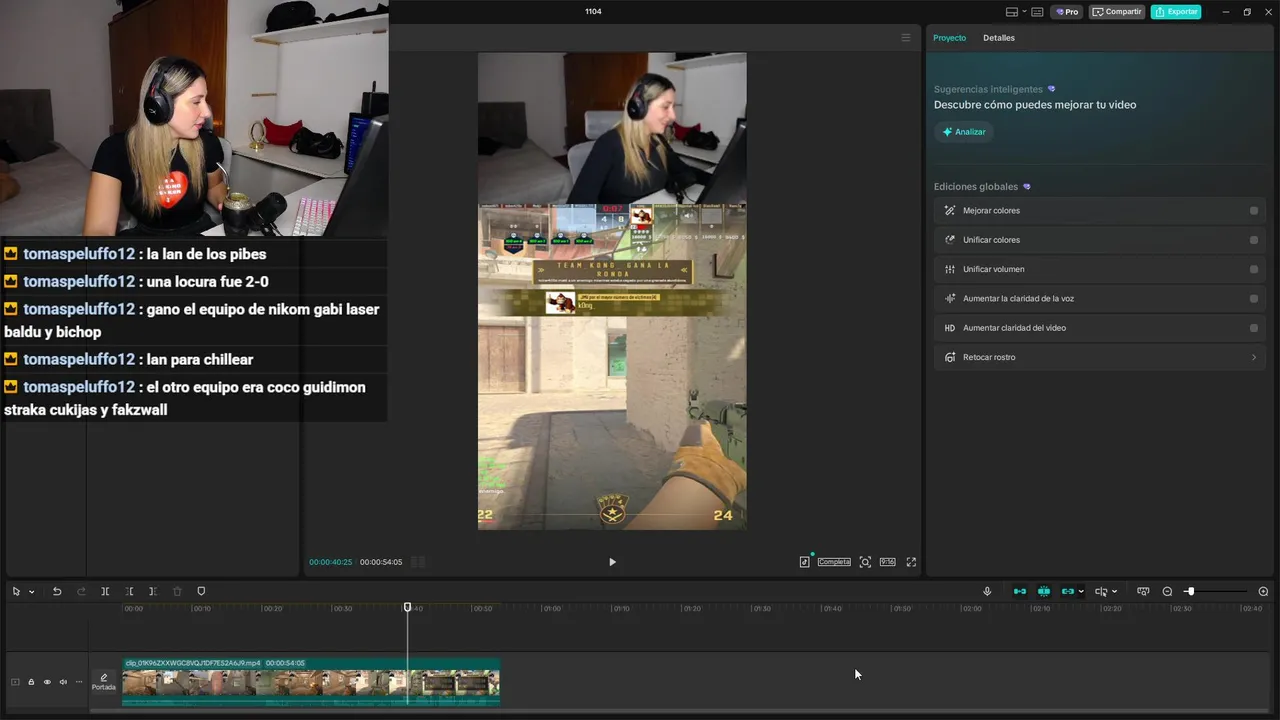Enable the Unificar volumen checkbox
Image resolution: width=1280 pixels, height=720 pixels.
(1254, 269)
